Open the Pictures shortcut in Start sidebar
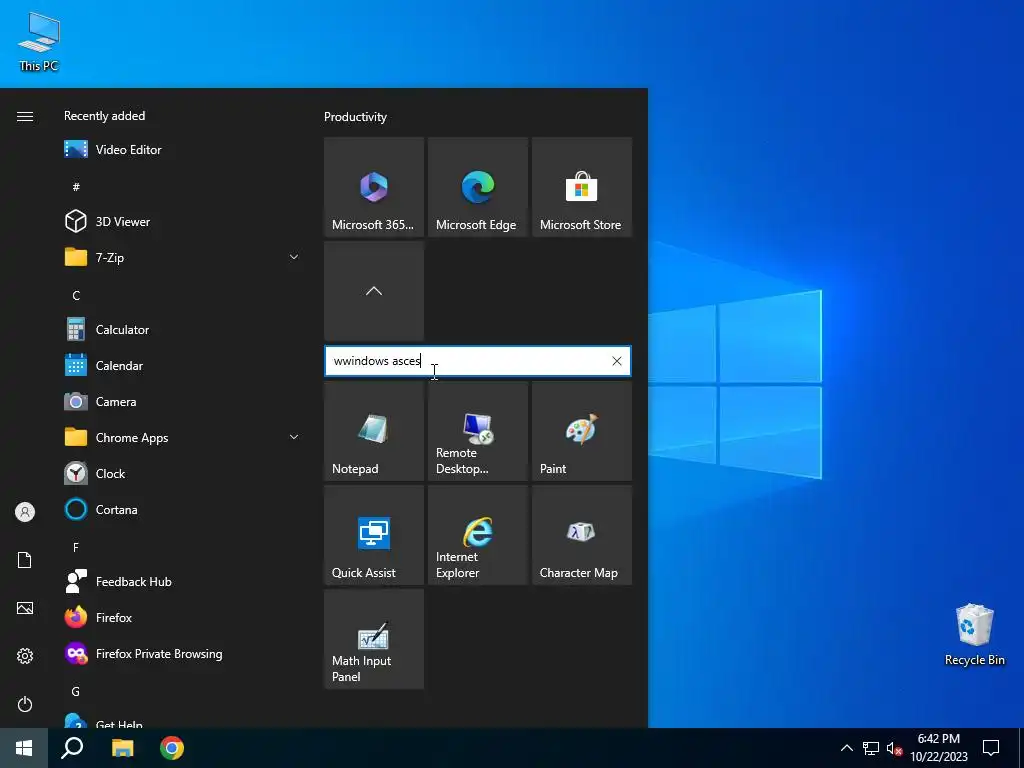The image size is (1024, 768). [25, 608]
